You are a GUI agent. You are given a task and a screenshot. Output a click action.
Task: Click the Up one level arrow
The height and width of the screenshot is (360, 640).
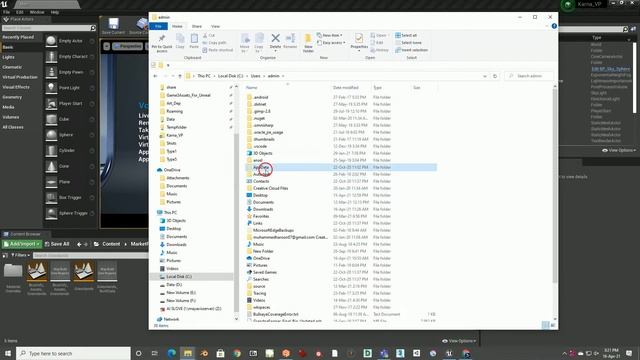pyautogui.click(x=180, y=76)
